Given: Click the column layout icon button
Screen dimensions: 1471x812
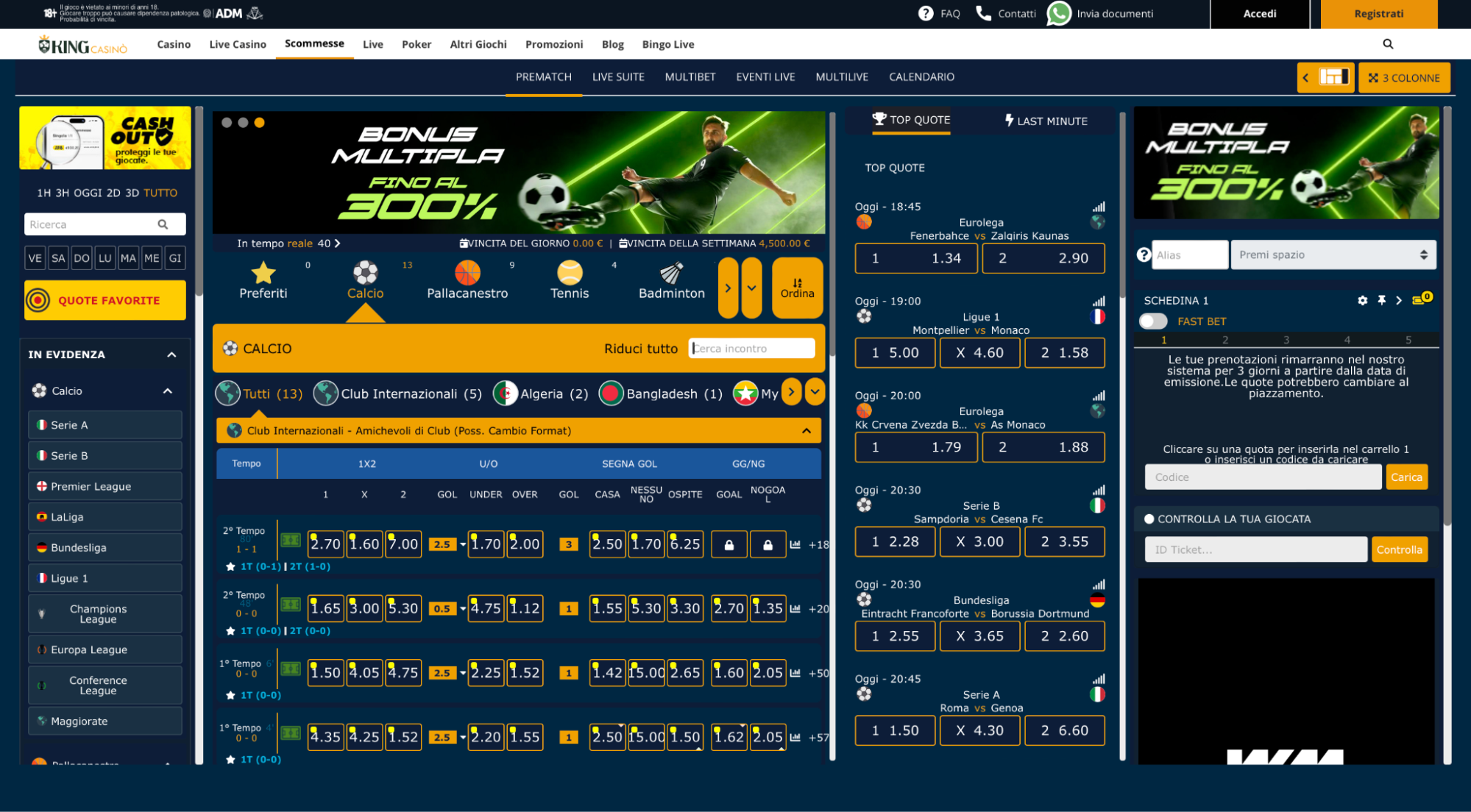Looking at the screenshot, I should tap(1333, 77).
